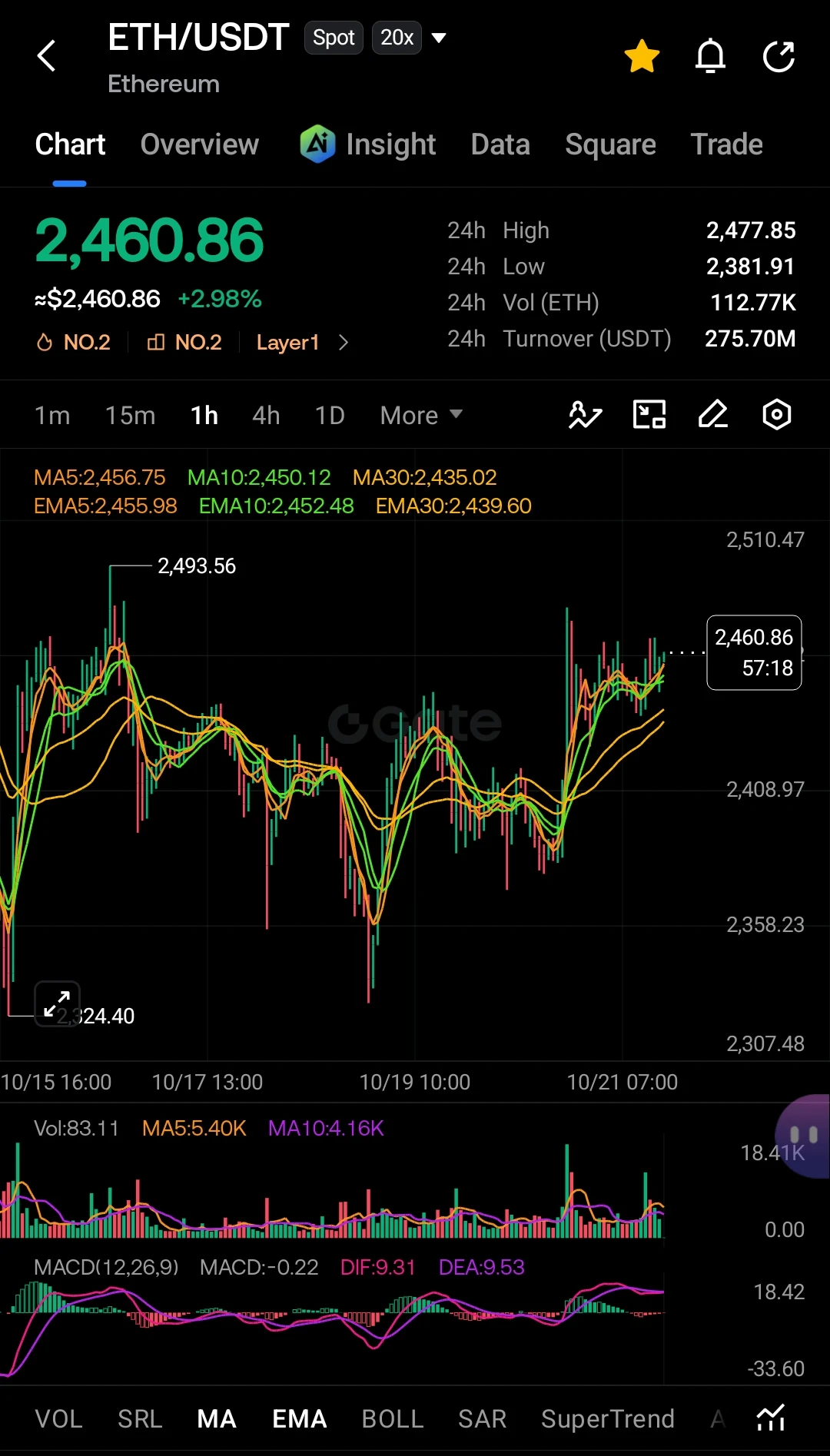Open the chart comparison line icon
The image size is (830, 1456).
click(585, 415)
